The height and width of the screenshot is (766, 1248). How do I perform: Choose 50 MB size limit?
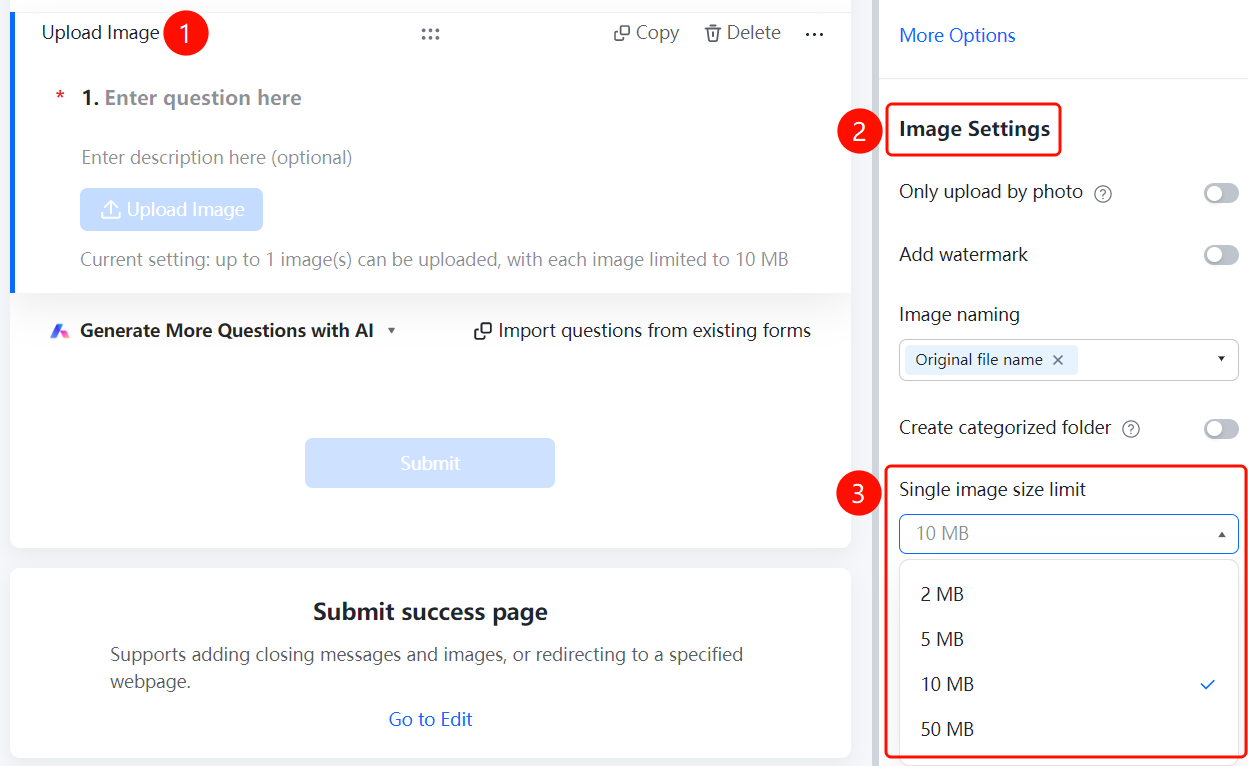point(1069,729)
